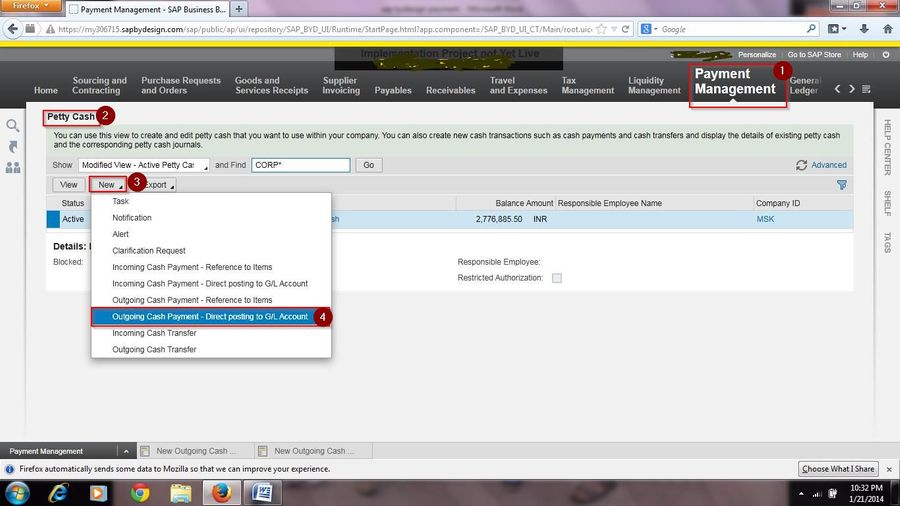
Task: Click the Go button
Action: pyautogui.click(x=368, y=165)
